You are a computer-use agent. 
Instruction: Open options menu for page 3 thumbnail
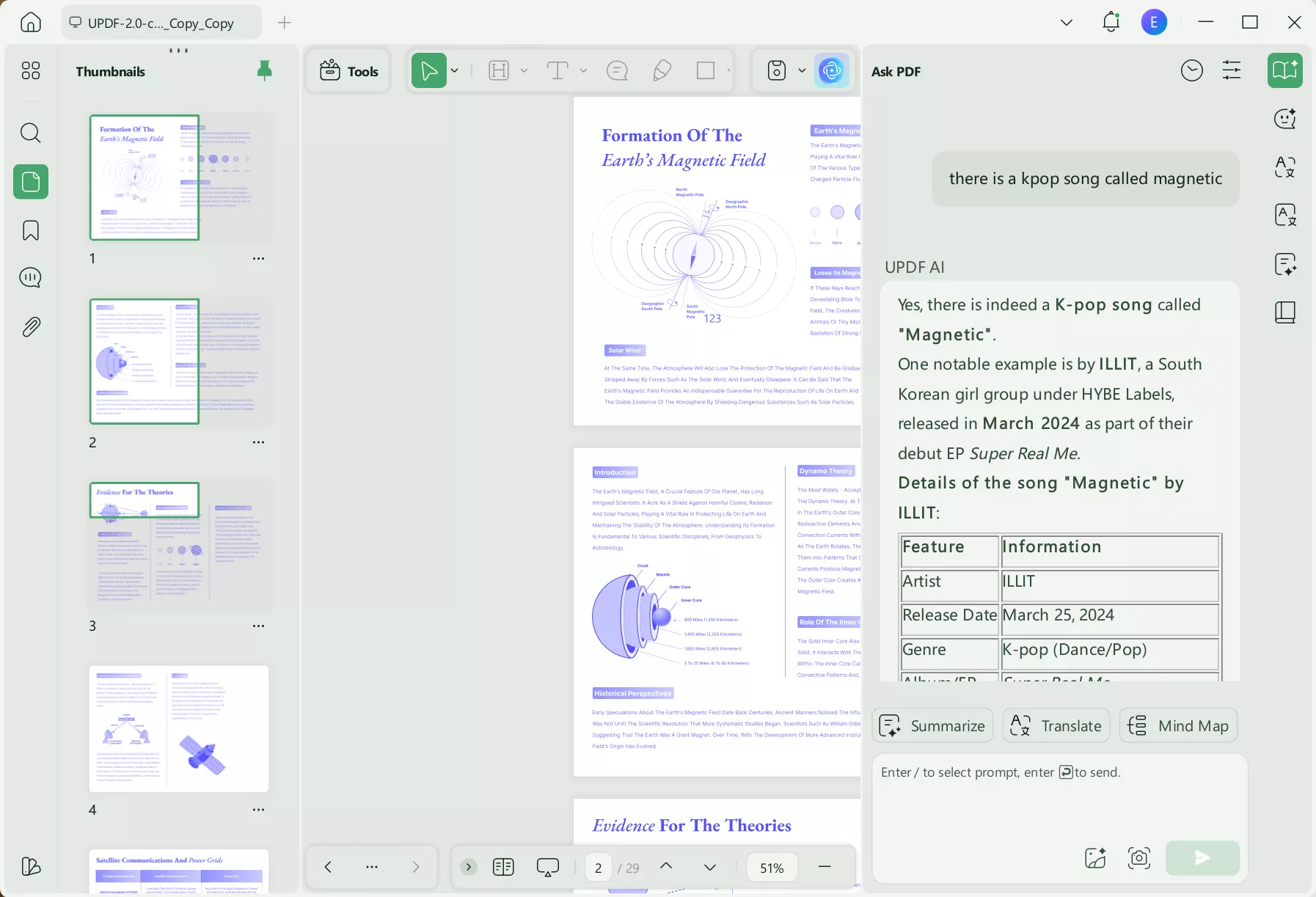point(258,626)
